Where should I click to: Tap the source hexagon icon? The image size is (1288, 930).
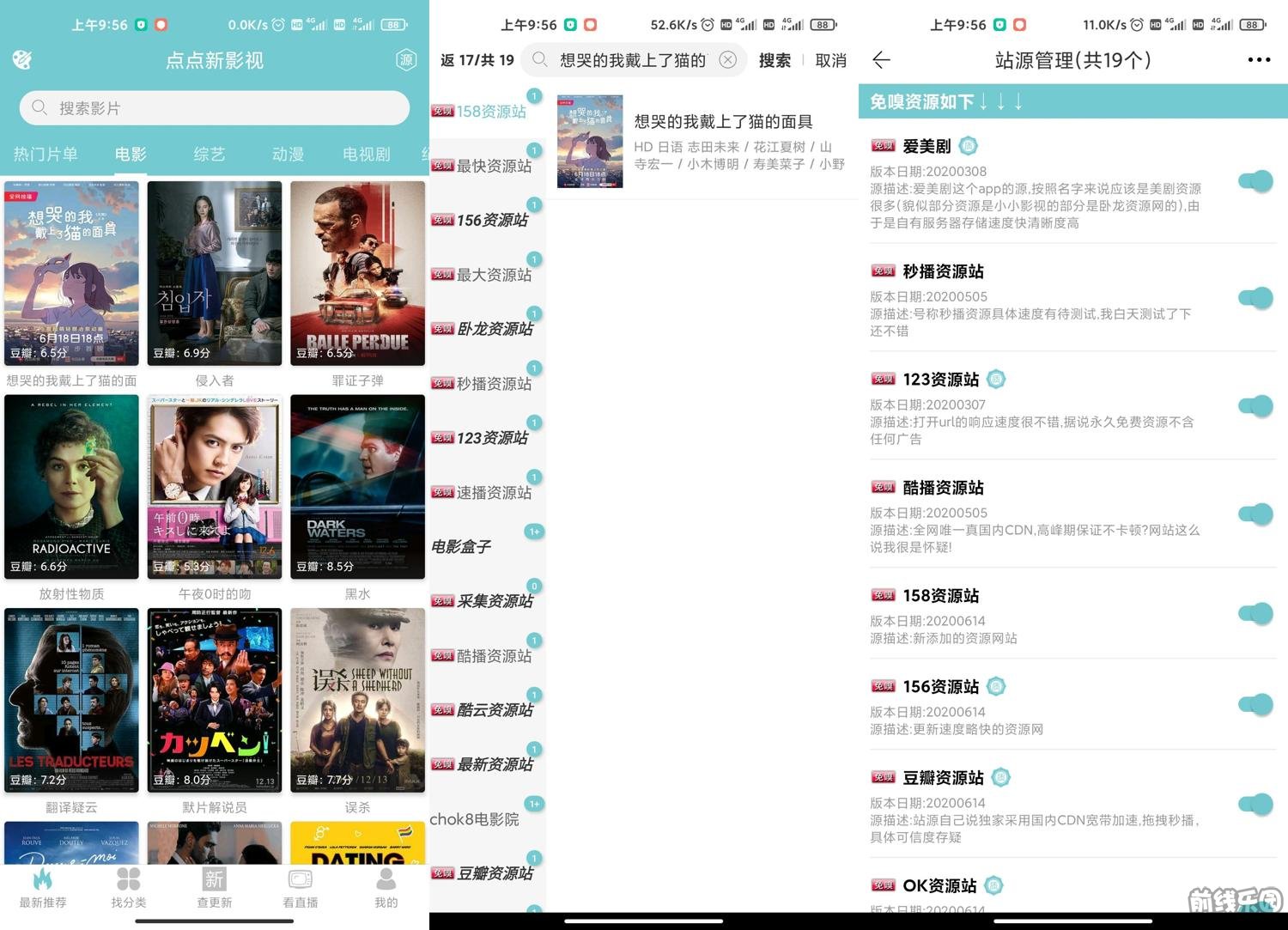point(406,59)
